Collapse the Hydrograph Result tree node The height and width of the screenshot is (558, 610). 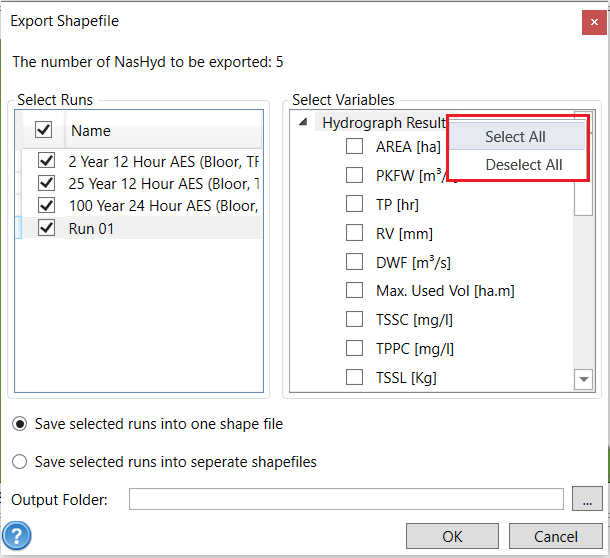(303, 123)
